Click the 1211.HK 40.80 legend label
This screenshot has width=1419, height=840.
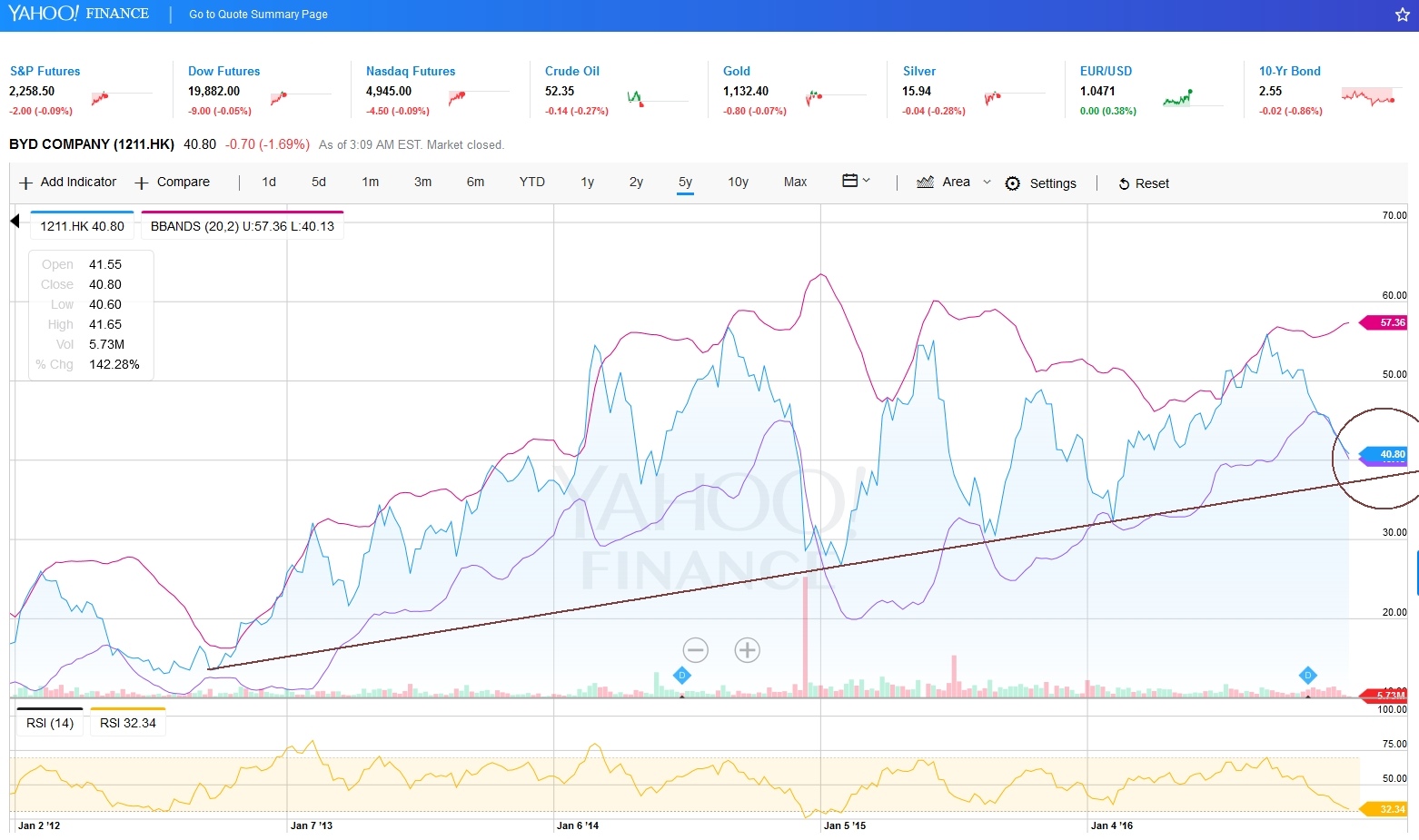(x=83, y=226)
